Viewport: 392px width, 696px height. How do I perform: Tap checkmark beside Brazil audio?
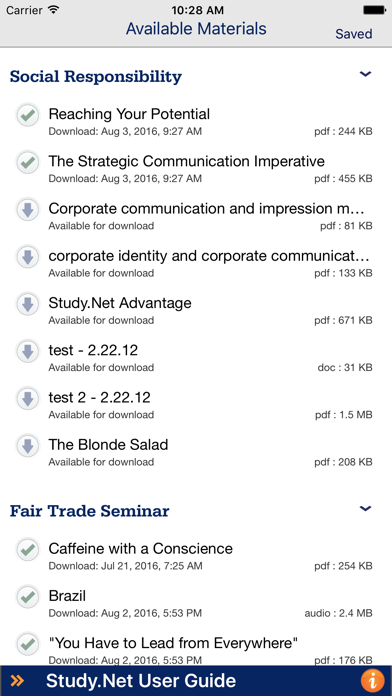point(28,597)
